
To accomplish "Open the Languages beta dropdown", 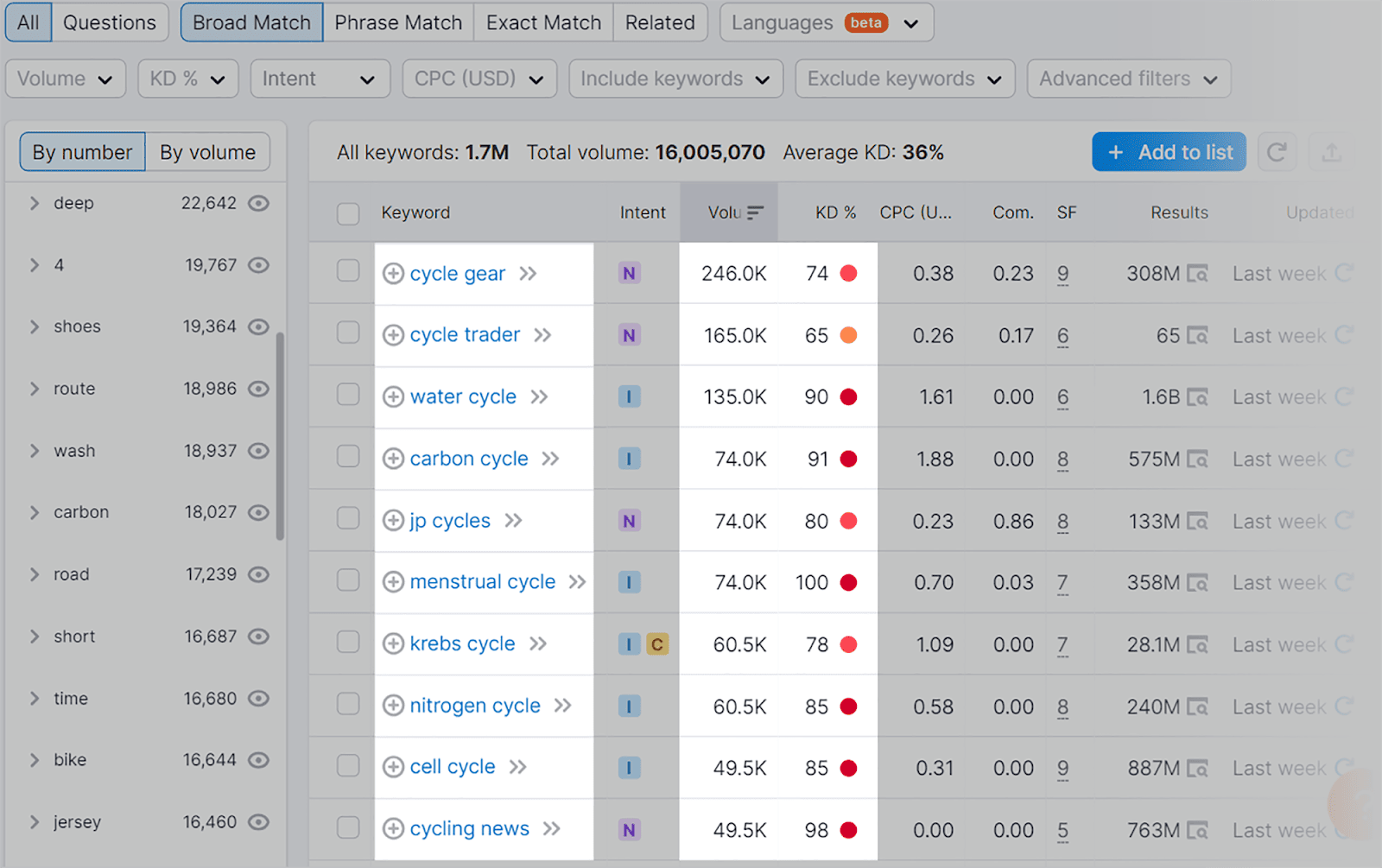I will point(827,22).
